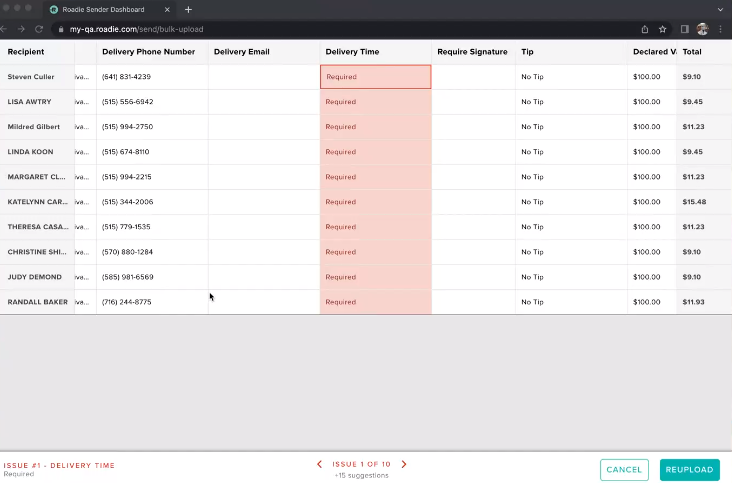Viewport: 733px width, 484px height.
Task: Select the $11.93 total value
Action: coord(693,302)
